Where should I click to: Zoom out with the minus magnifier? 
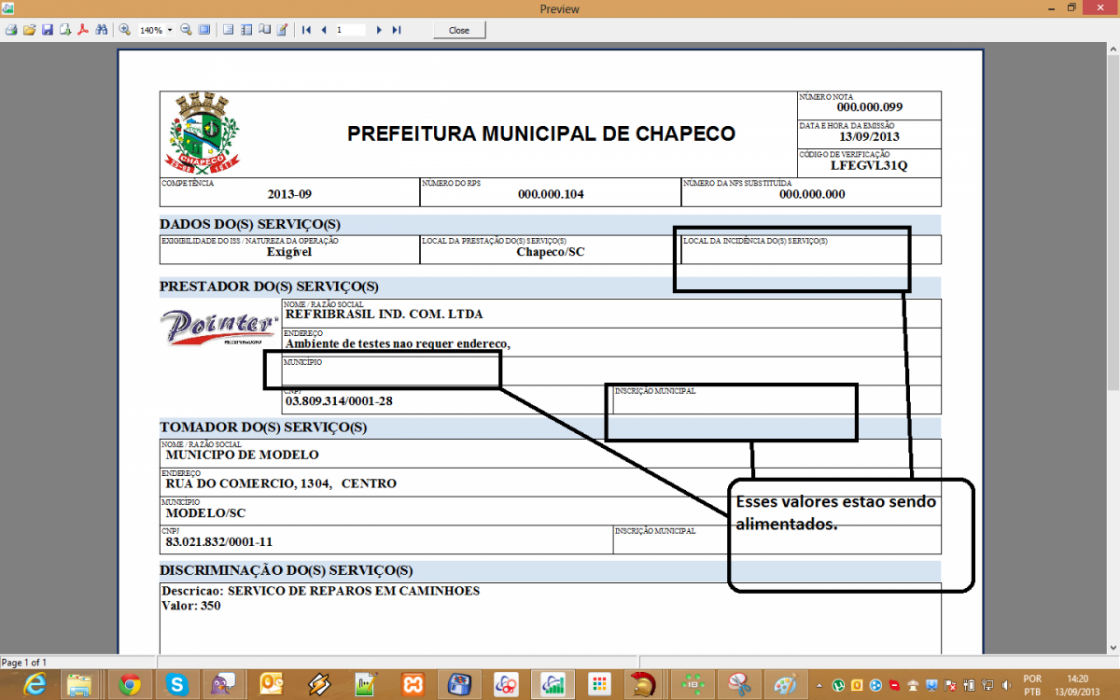click(x=186, y=30)
